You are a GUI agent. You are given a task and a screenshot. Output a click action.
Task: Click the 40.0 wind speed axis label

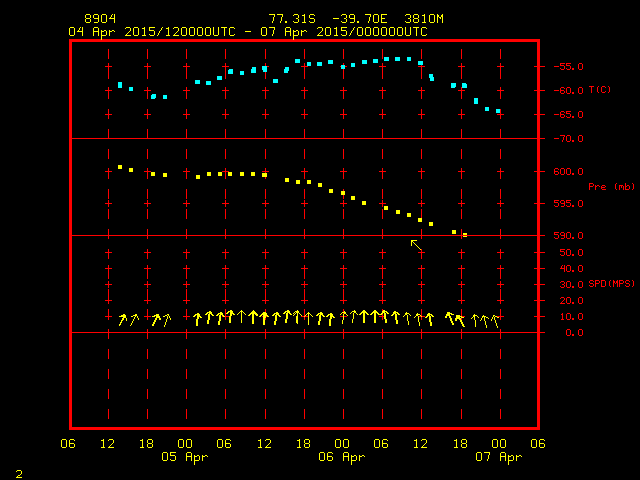click(x=571, y=269)
